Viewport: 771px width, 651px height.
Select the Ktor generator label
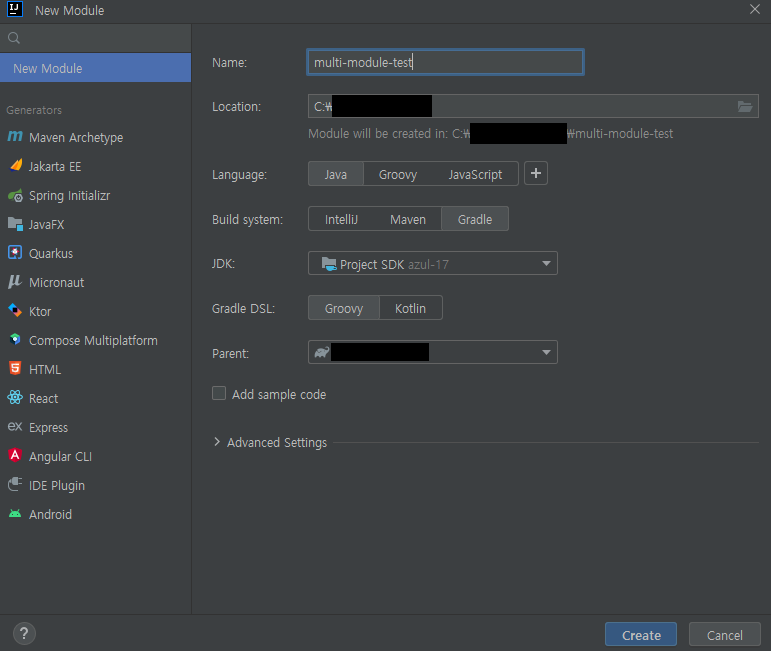40,312
